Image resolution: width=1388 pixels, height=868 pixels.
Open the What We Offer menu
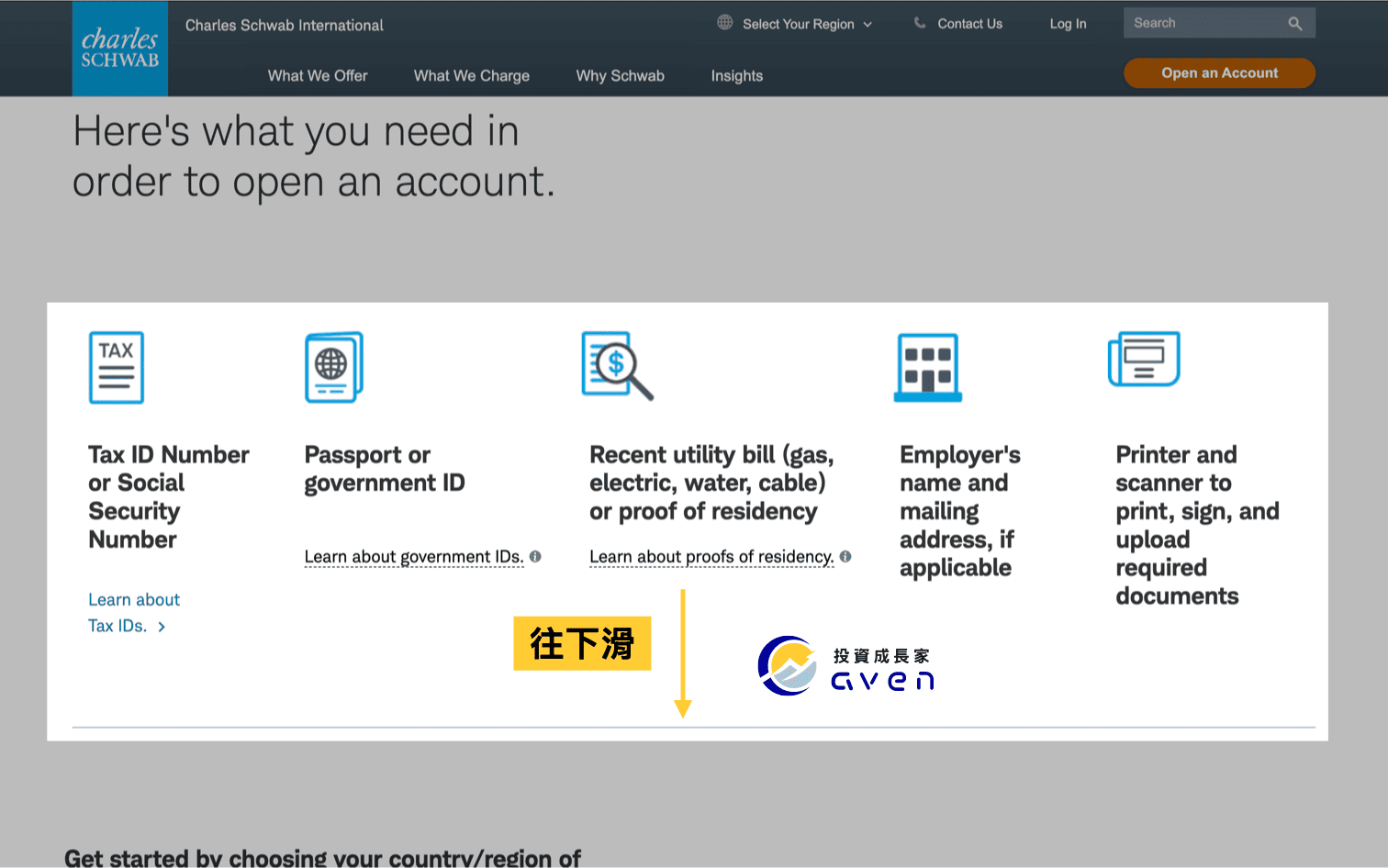[x=318, y=76]
